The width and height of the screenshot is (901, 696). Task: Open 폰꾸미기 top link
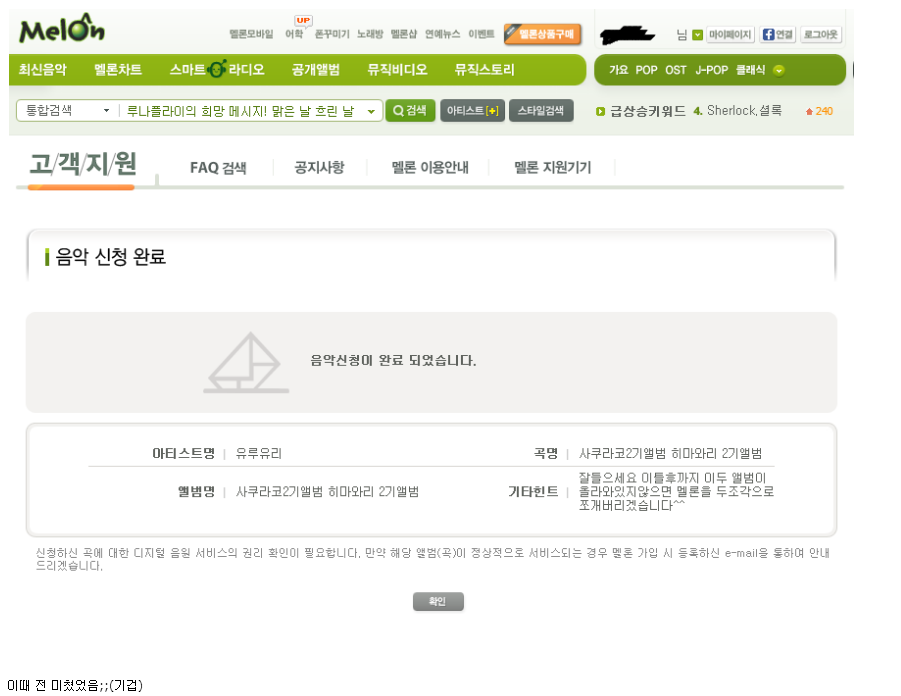pyautogui.click(x=332, y=34)
